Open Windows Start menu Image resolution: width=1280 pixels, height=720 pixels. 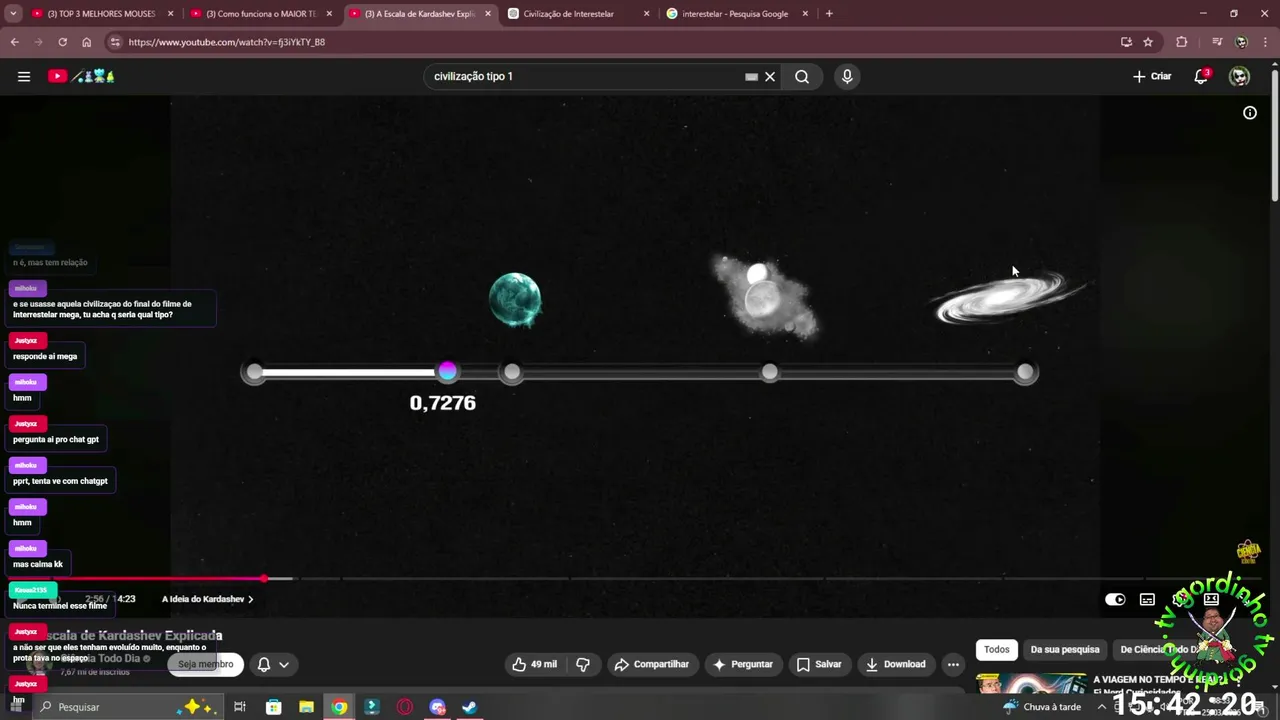(x=17, y=707)
